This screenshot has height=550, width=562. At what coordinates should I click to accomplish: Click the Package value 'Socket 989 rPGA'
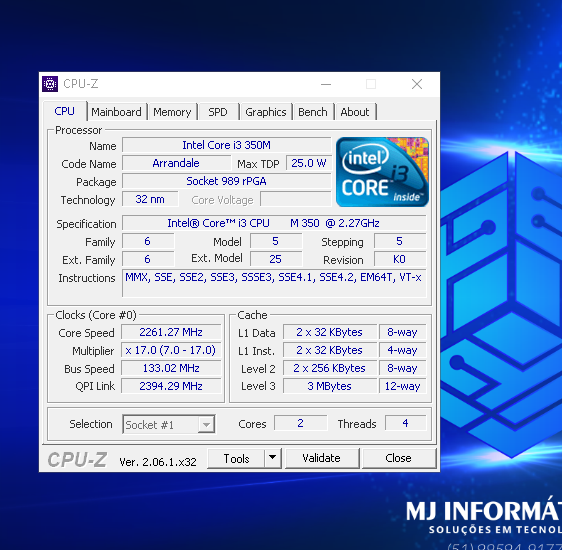point(227,181)
